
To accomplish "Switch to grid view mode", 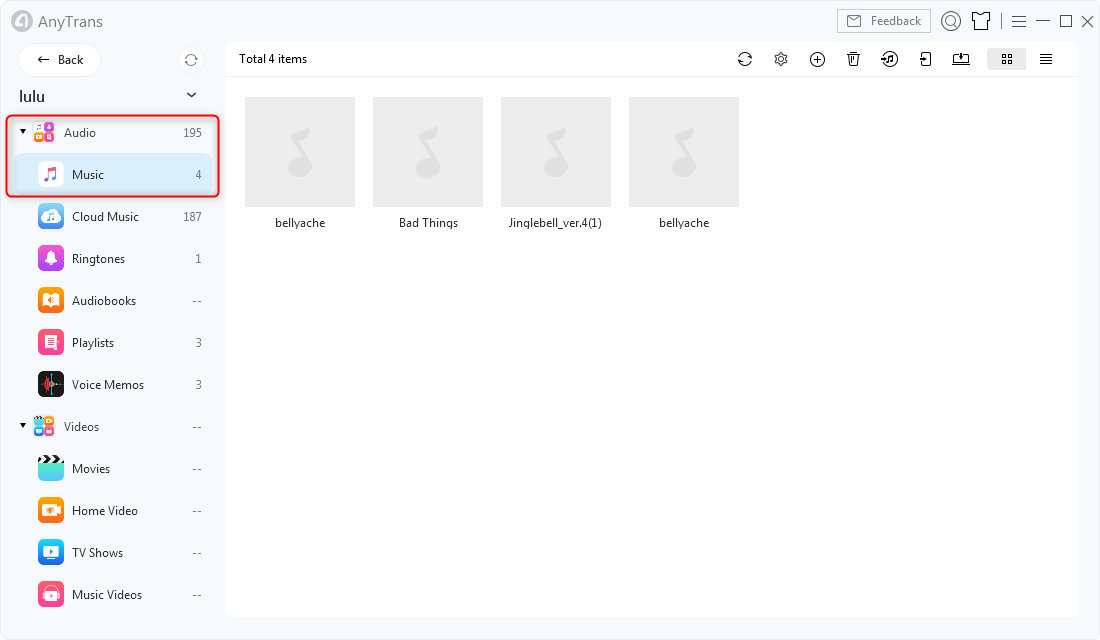I will 1007,60.
